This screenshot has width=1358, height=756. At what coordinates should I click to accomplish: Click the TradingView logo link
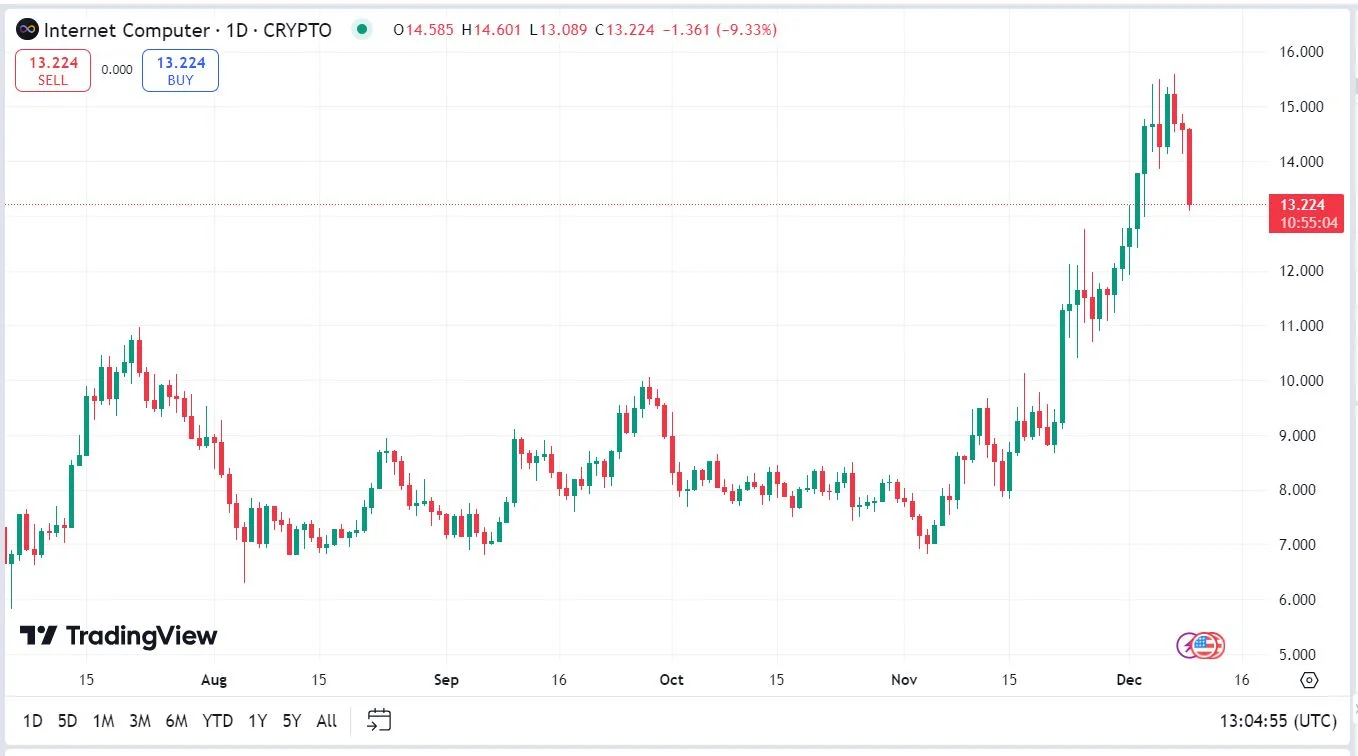point(118,636)
